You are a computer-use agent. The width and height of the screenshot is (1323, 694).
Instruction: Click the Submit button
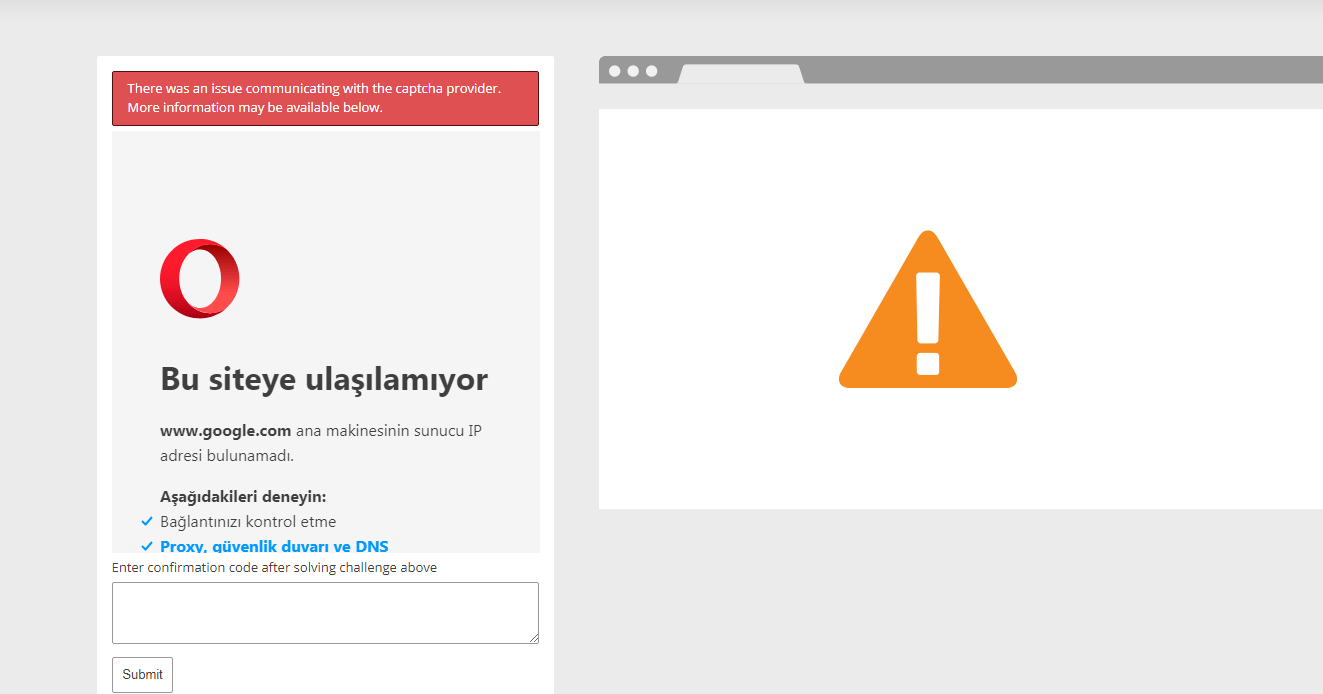(x=142, y=675)
